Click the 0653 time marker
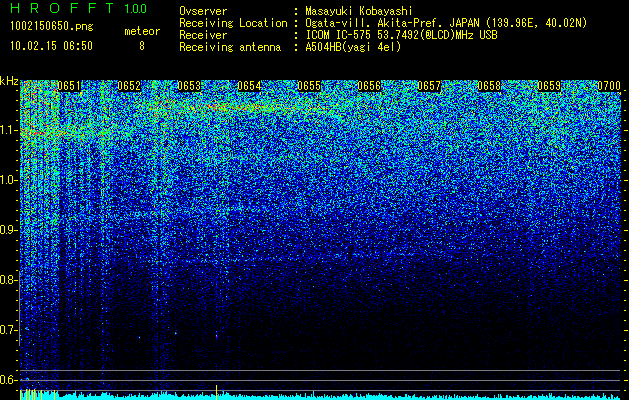This screenshot has width=629, height=400. [189, 86]
